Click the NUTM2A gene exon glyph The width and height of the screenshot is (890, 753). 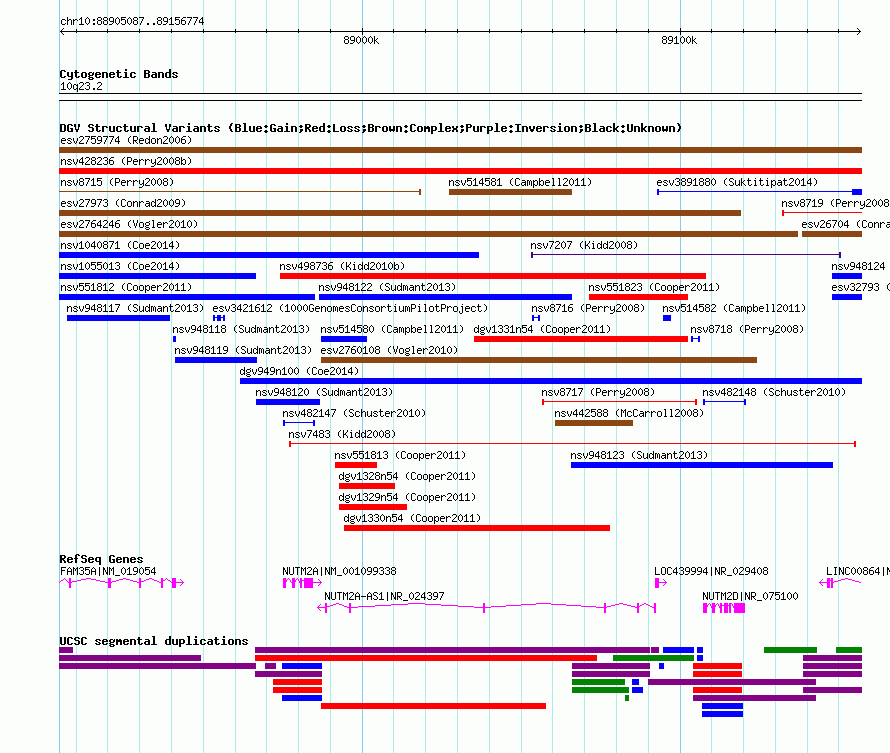coord(302,583)
